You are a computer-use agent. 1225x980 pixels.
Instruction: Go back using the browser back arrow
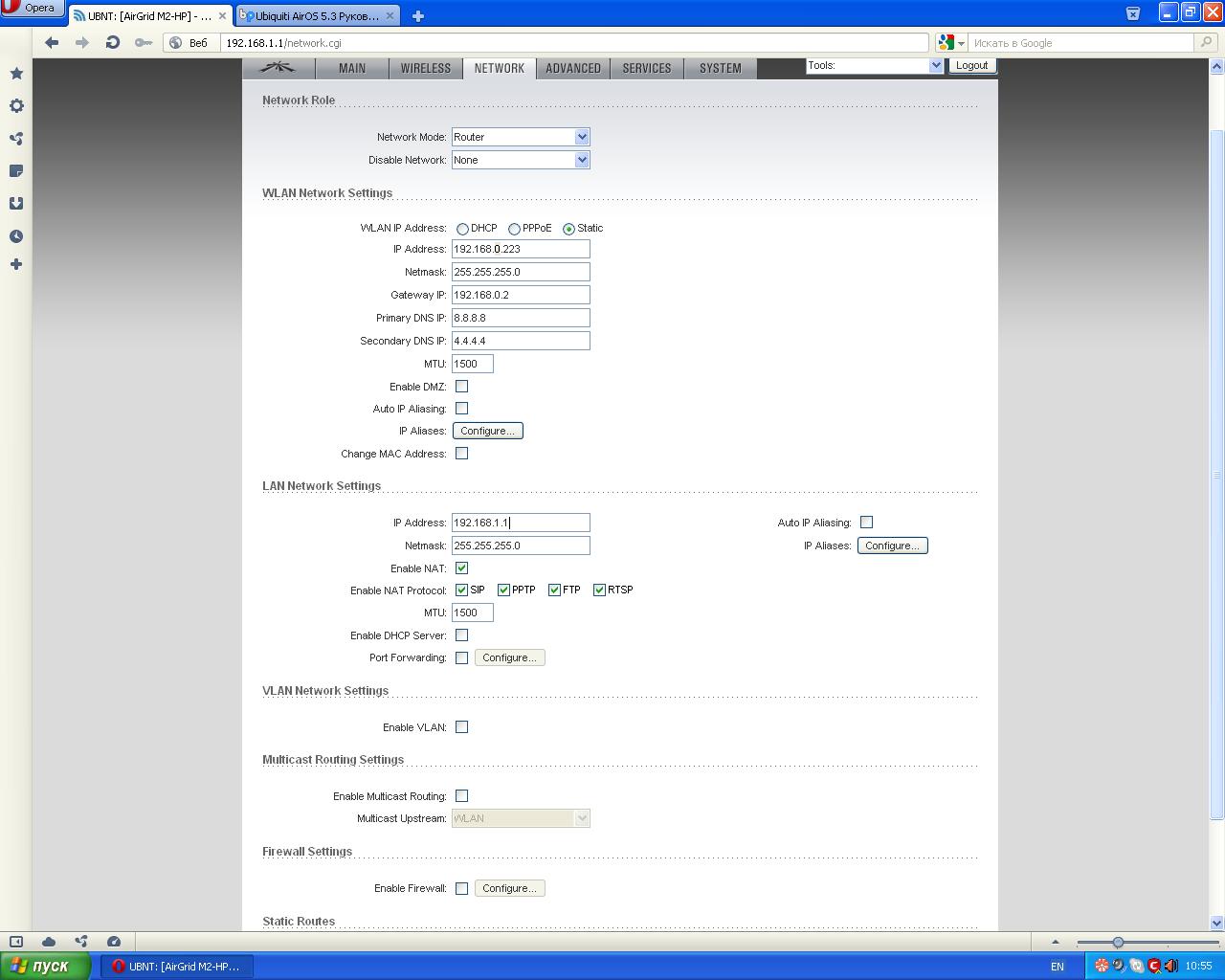click(x=52, y=42)
